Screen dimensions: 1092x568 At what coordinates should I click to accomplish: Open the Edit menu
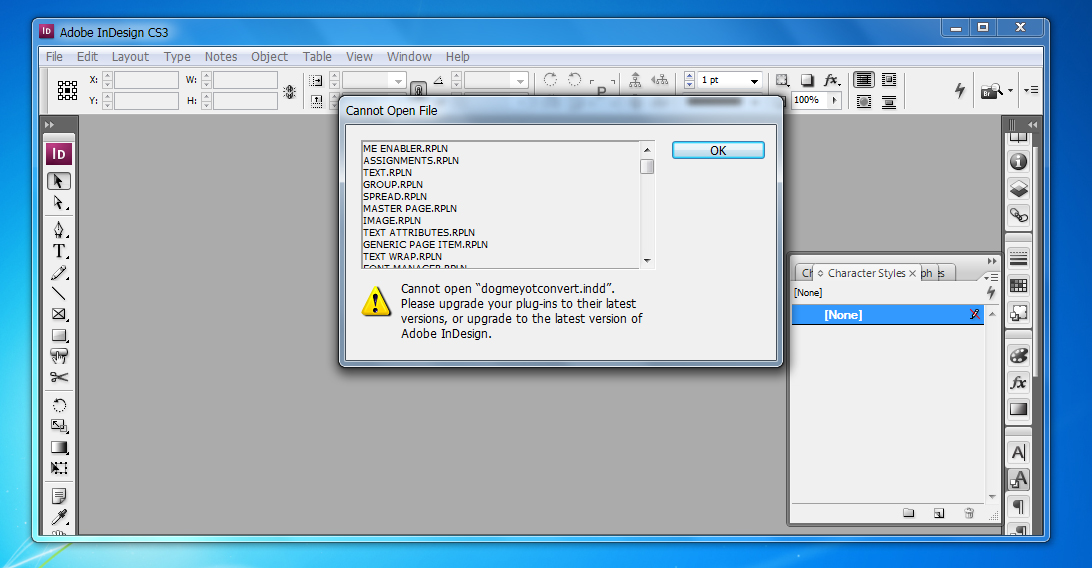87,56
